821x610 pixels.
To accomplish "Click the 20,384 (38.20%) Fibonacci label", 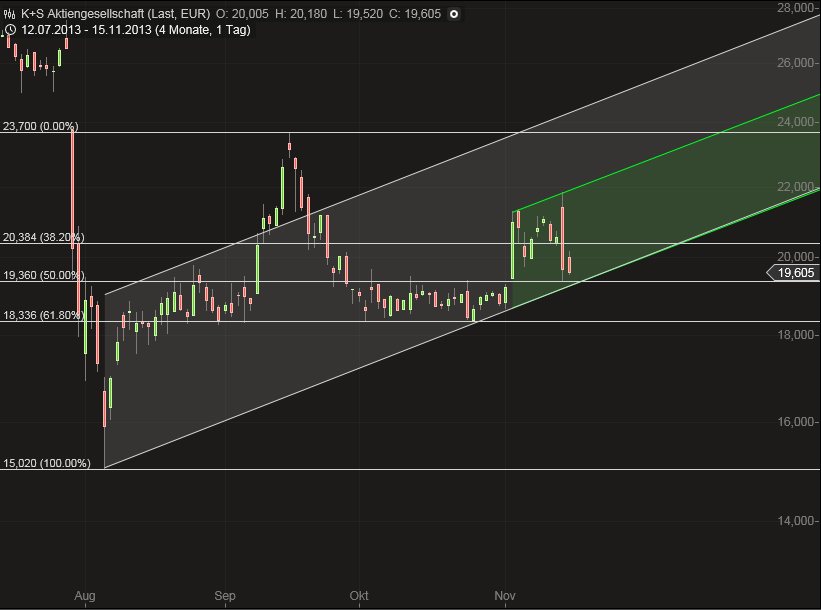I will click(x=43, y=237).
